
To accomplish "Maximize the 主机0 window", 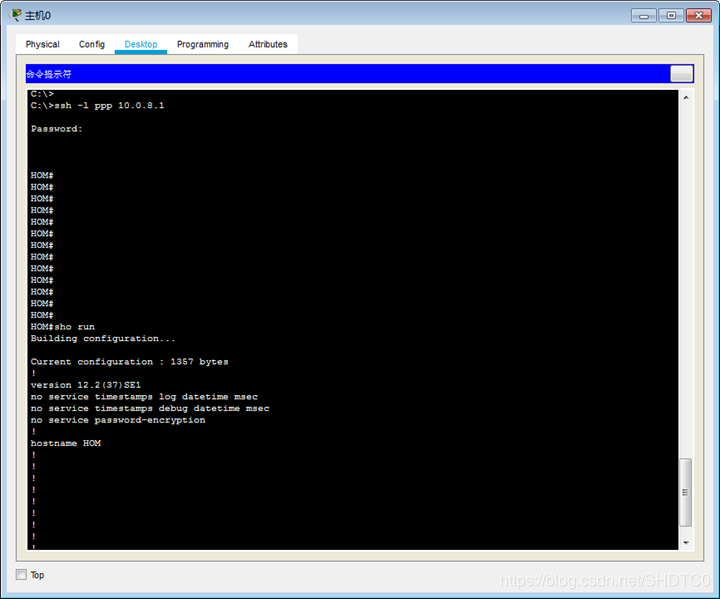I will click(671, 16).
